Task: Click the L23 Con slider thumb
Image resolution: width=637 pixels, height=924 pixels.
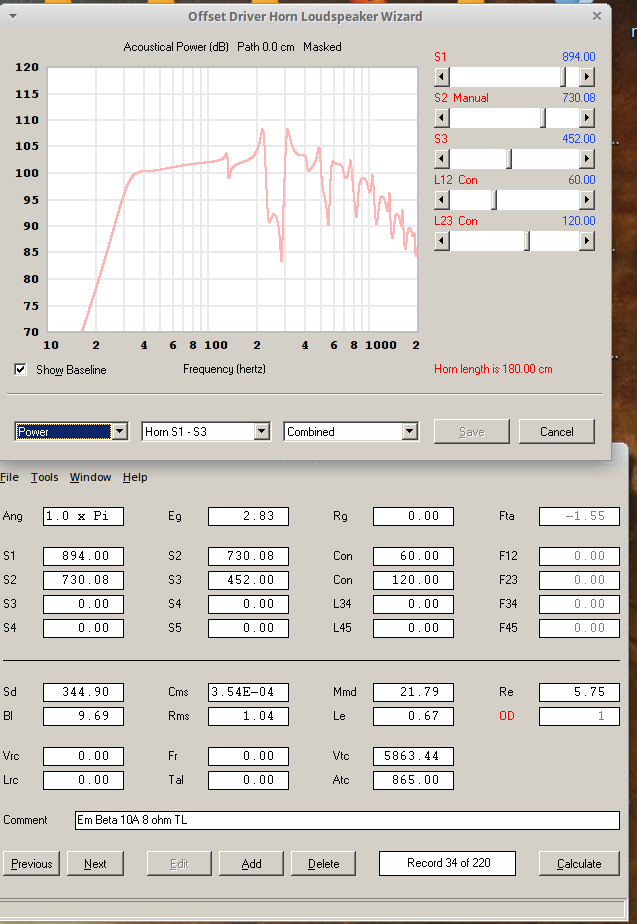Action: click(x=527, y=240)
